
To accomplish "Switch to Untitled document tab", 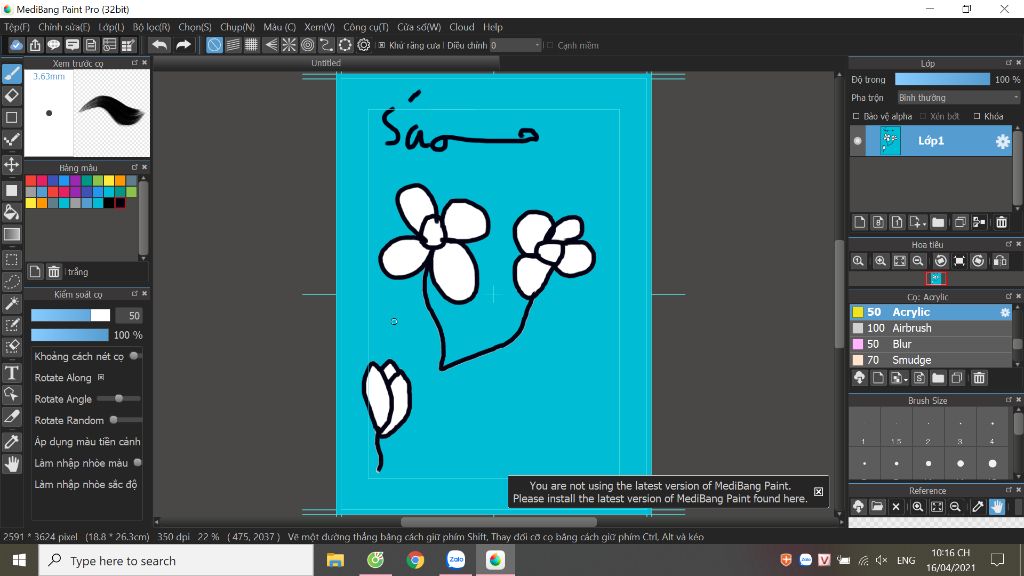I will 326,63.
